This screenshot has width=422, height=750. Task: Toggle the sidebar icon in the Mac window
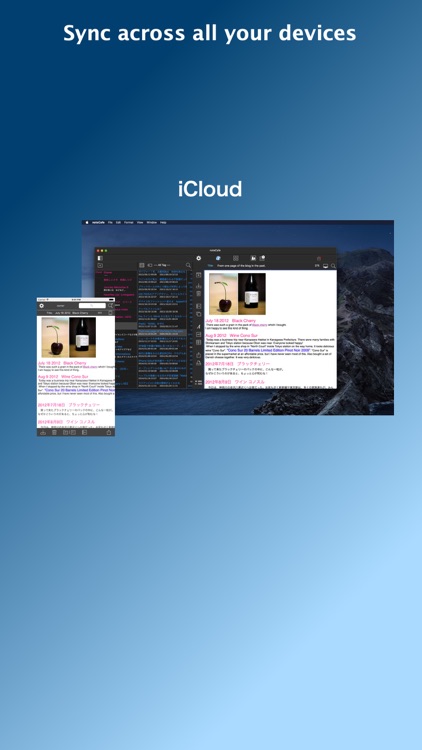click(100, 258)
